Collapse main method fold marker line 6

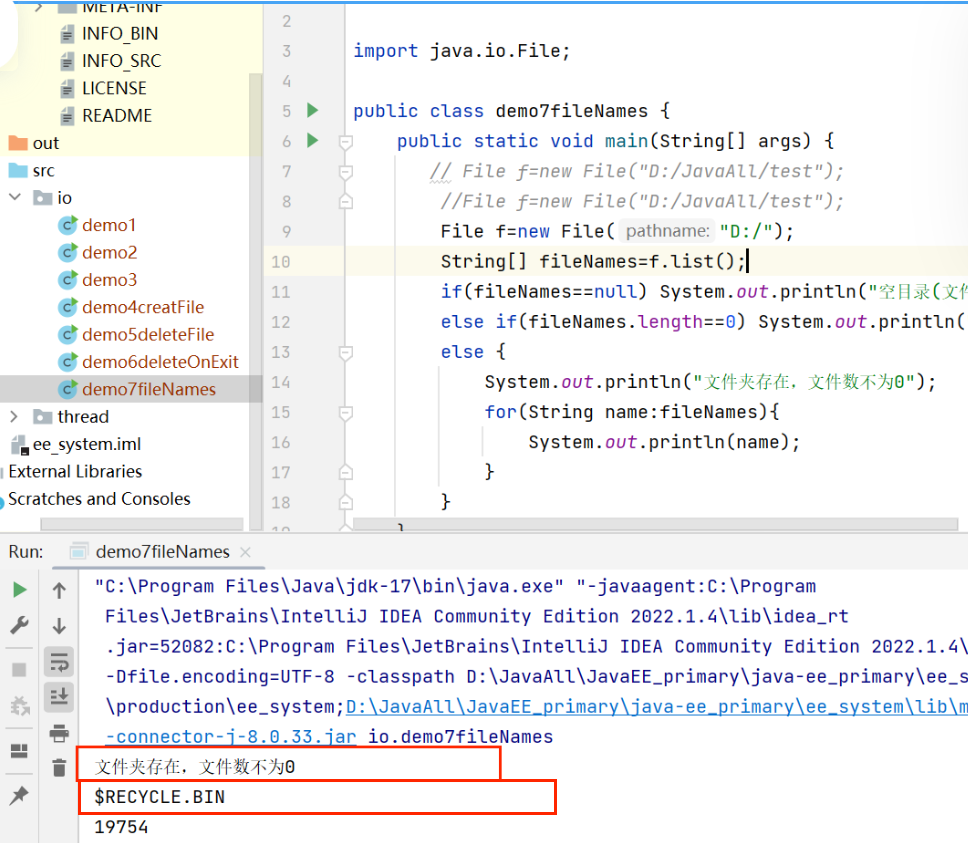coord(346,143)
